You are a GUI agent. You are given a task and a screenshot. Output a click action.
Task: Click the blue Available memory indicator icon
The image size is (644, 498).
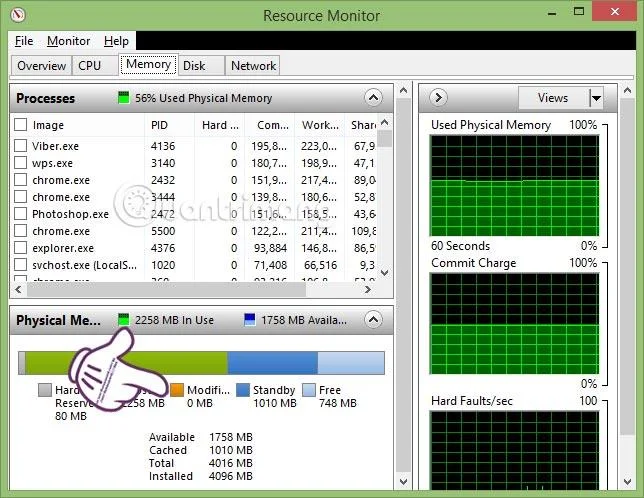click(250, 319)
